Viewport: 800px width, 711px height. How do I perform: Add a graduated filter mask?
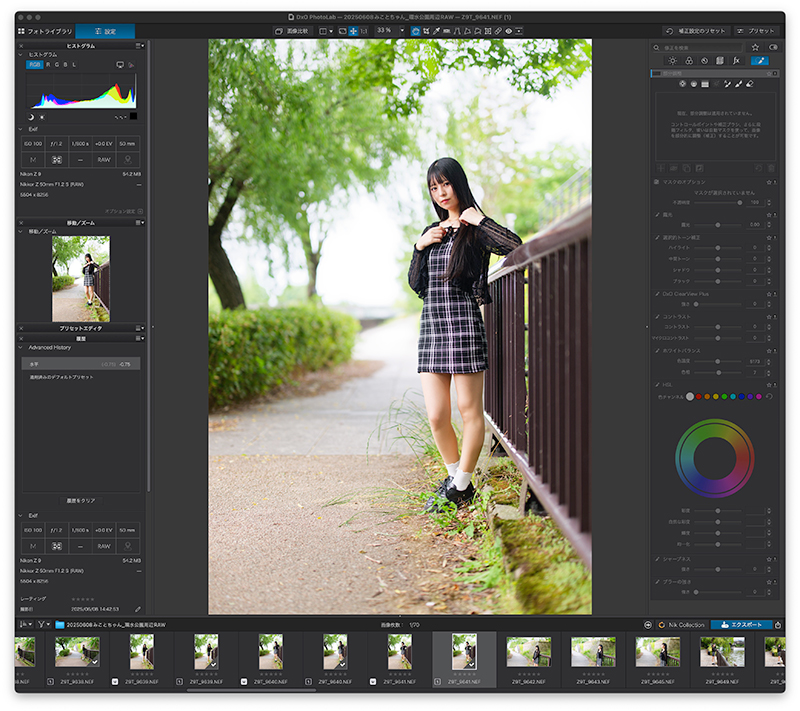pyautogui.click(x=705, y=84)
